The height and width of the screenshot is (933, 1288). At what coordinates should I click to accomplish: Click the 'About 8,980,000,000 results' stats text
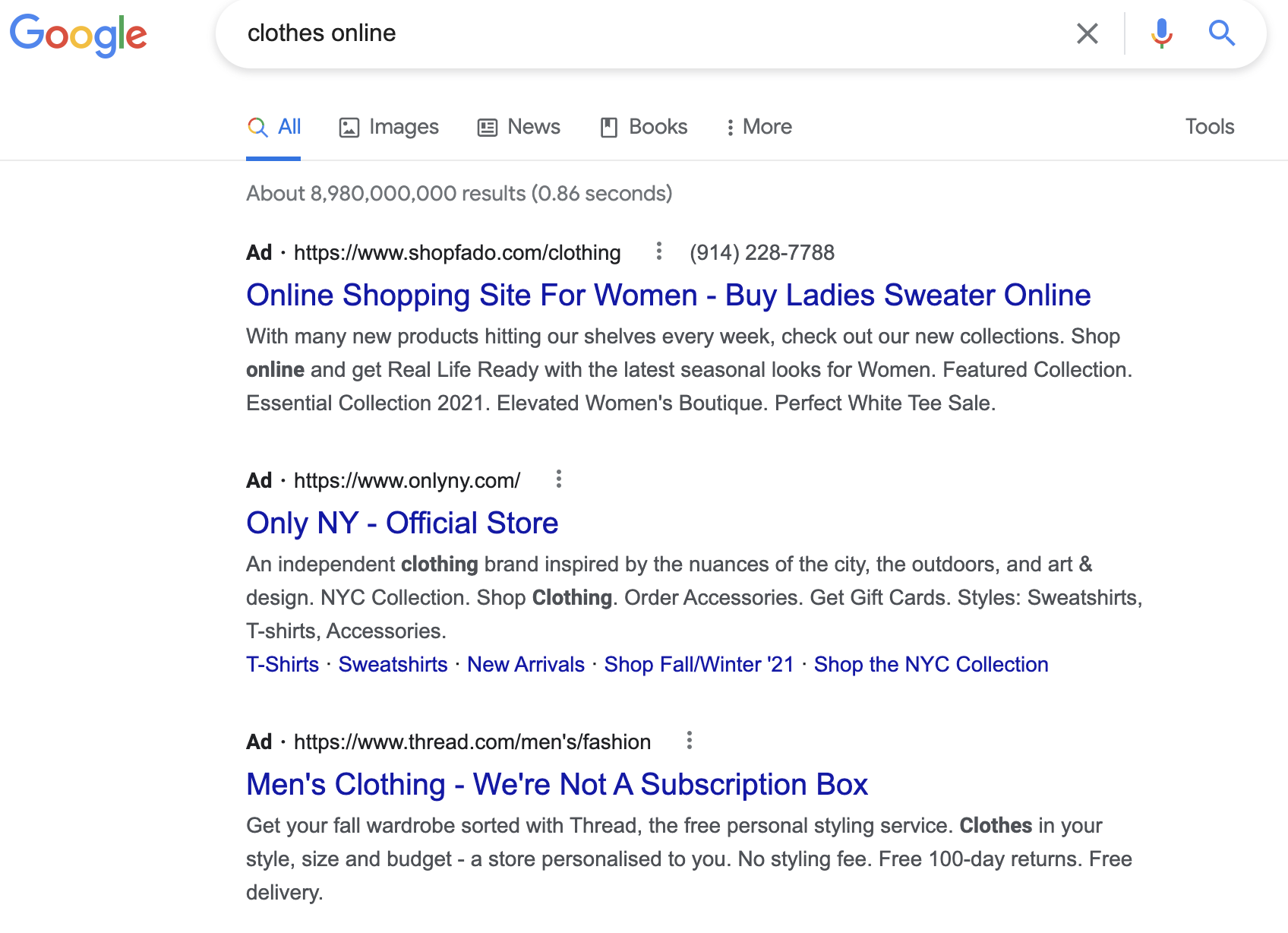[459, 193]
